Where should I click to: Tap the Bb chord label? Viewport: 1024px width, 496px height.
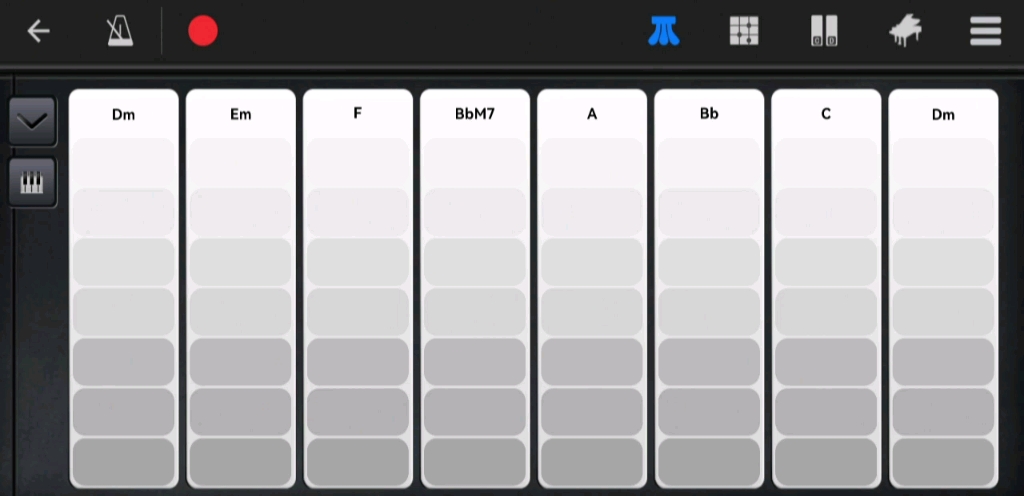point(709,114)
